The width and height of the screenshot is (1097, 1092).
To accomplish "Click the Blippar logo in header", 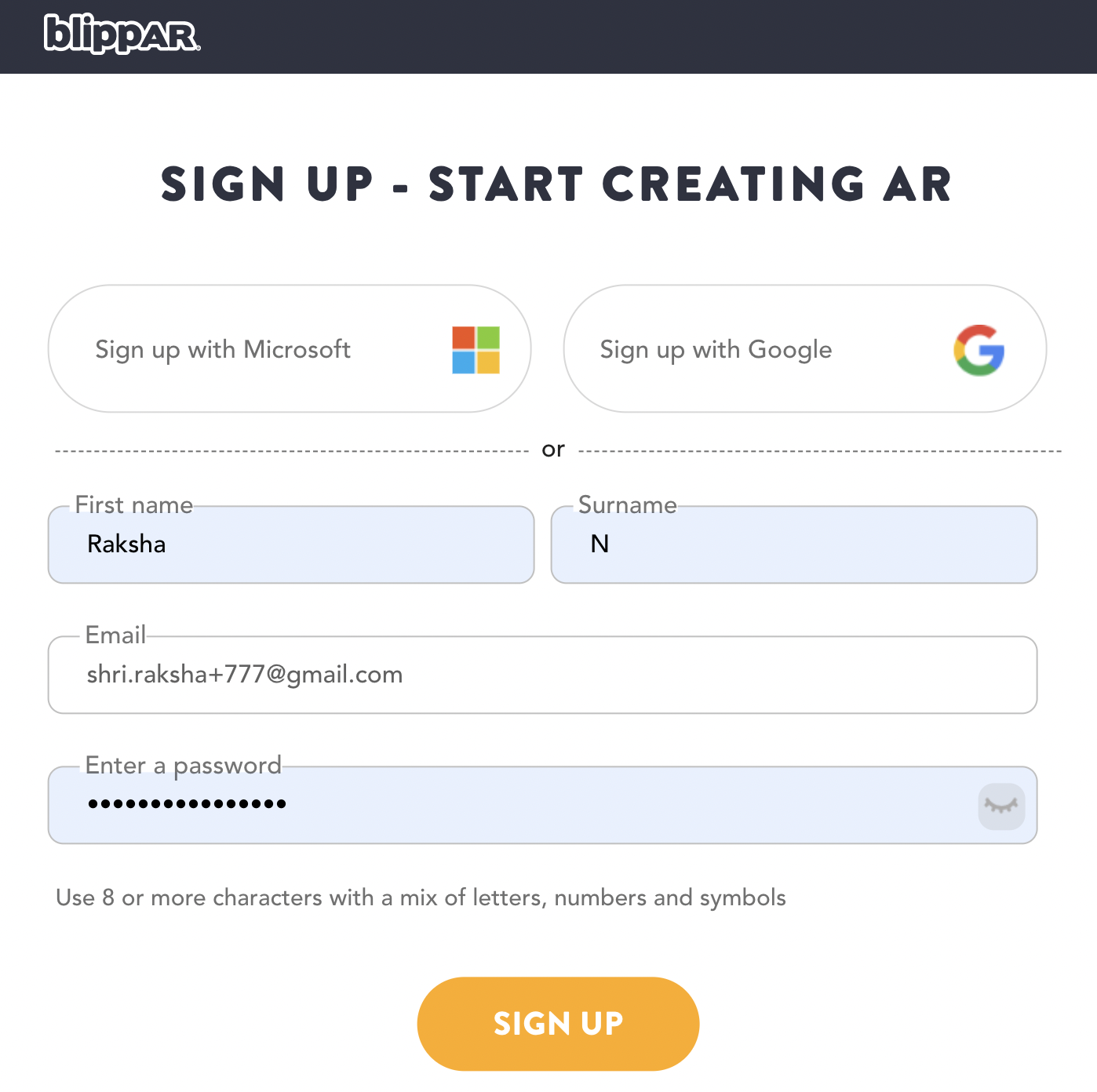I will pyautogui.click(x=122, y=35).
